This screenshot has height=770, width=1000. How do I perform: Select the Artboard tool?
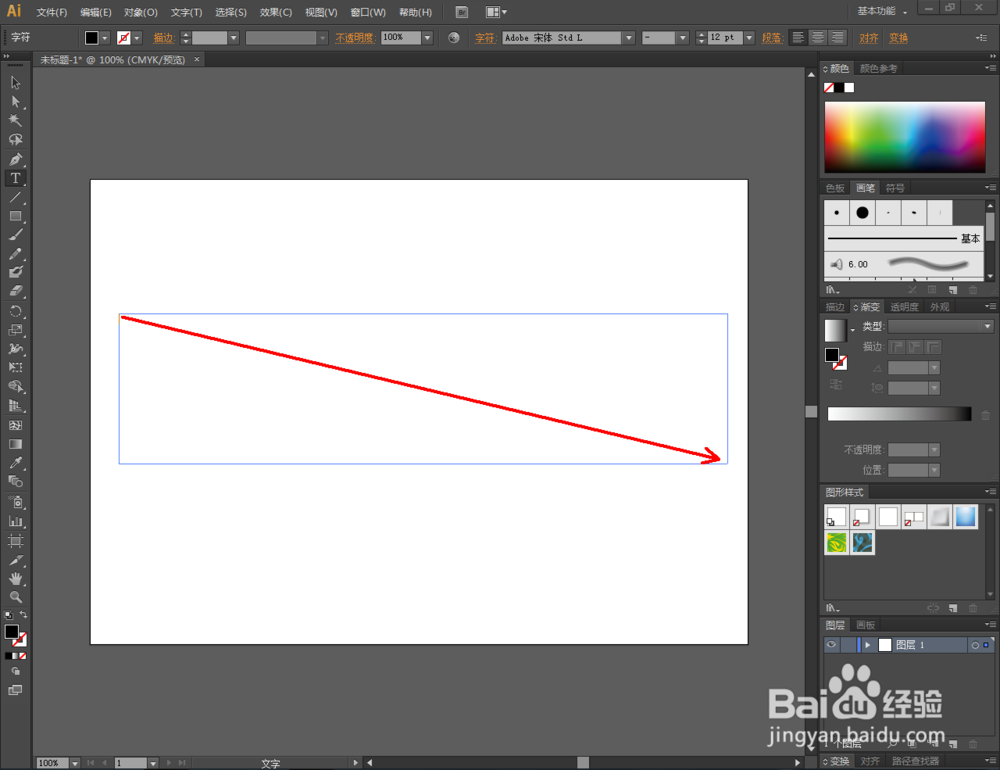tap(15, 541)
